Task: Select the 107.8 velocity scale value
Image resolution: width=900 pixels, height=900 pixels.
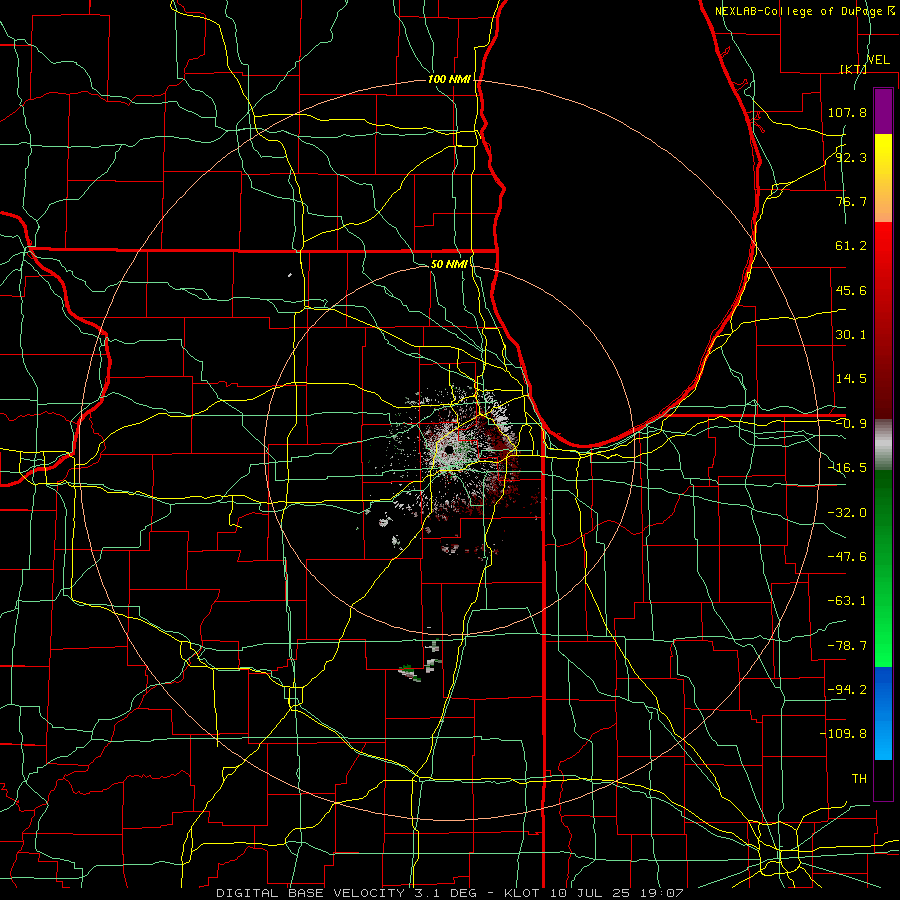Action: click(x=847, y=112)
